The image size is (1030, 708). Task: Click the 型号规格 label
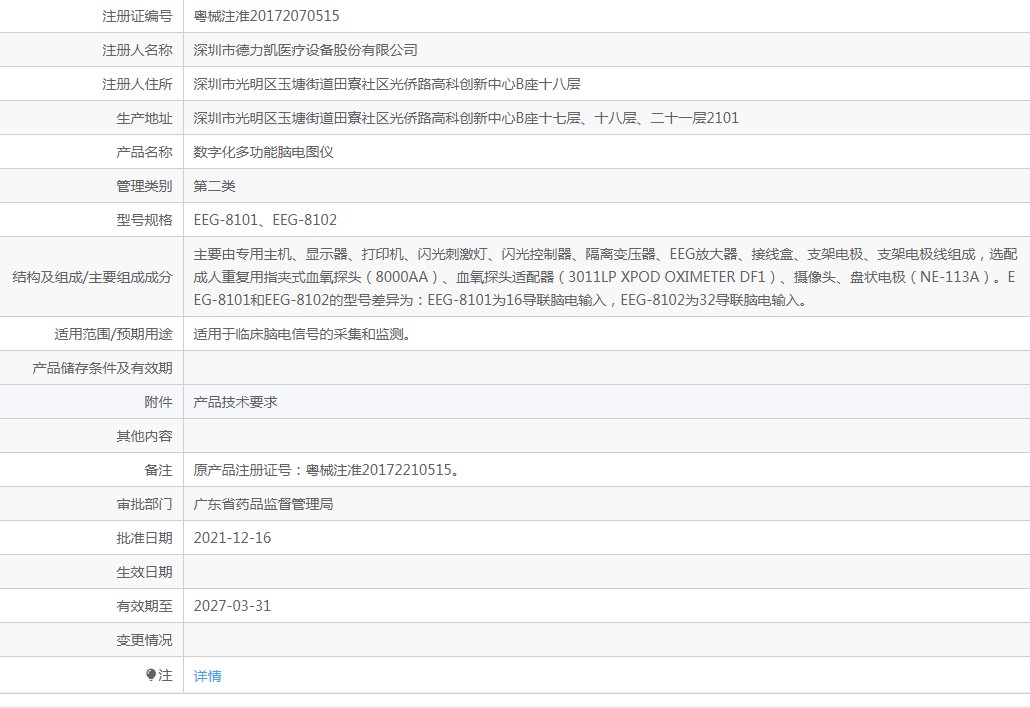[145, 220]
